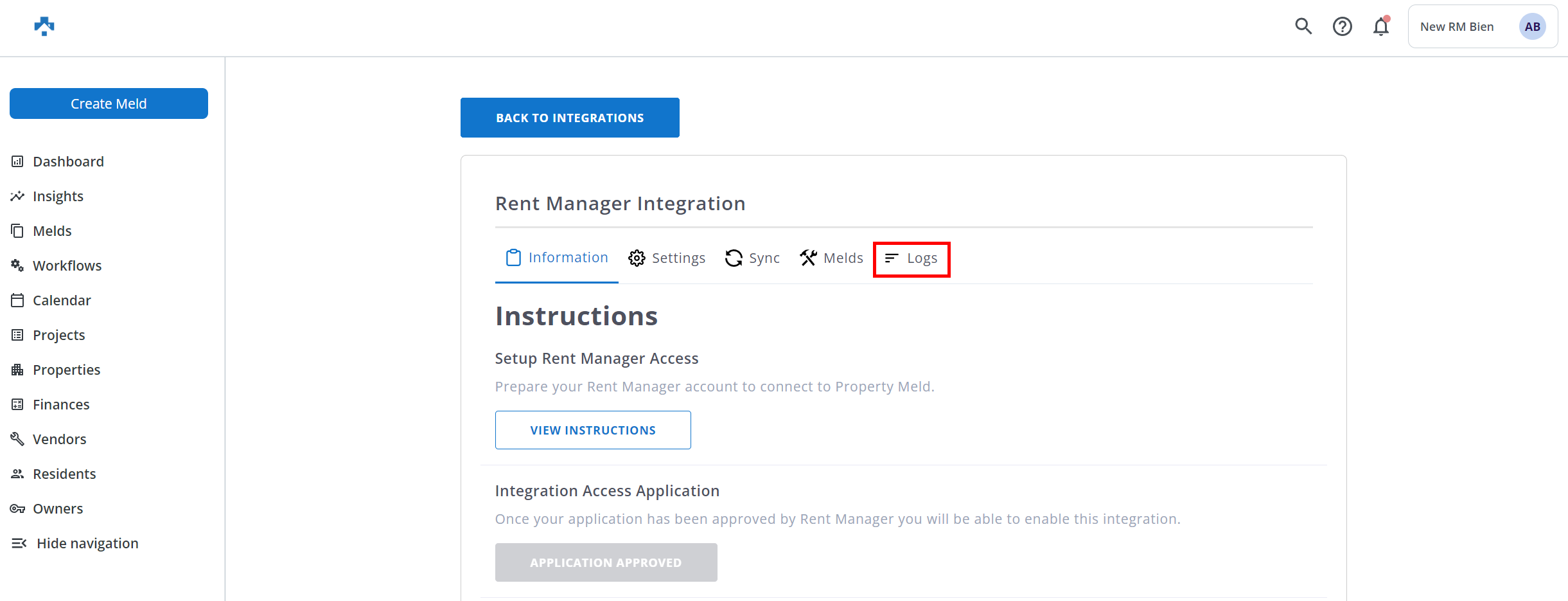This screenshot has width=1568, height=601.
Task: Select the Melds integration tab
Action: pyautogui.click(x=831, y=258)
